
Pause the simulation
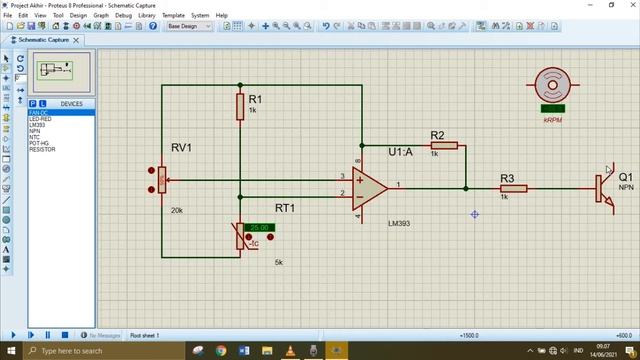(48, 335)
